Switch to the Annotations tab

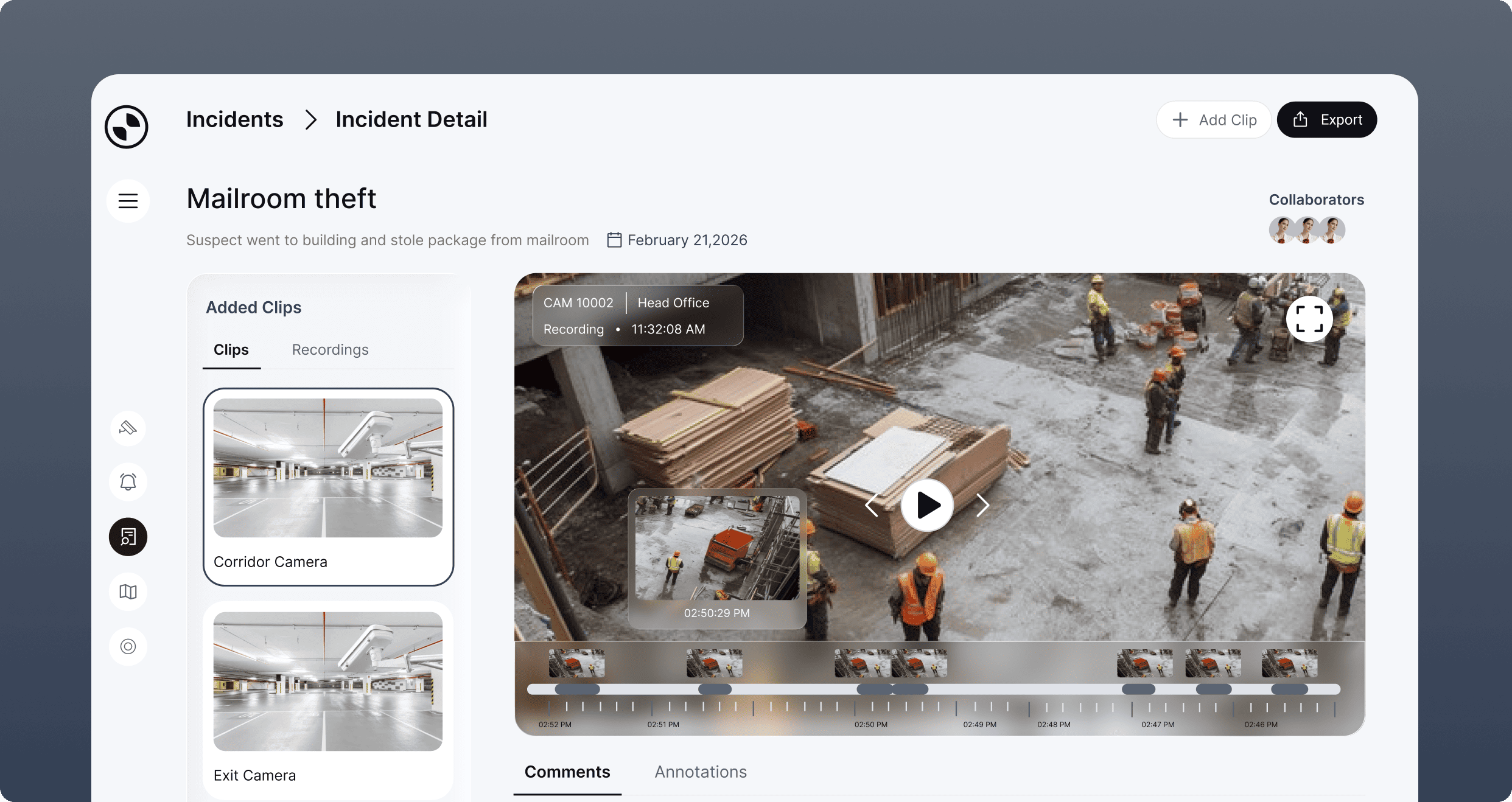[x=700, y=772]
